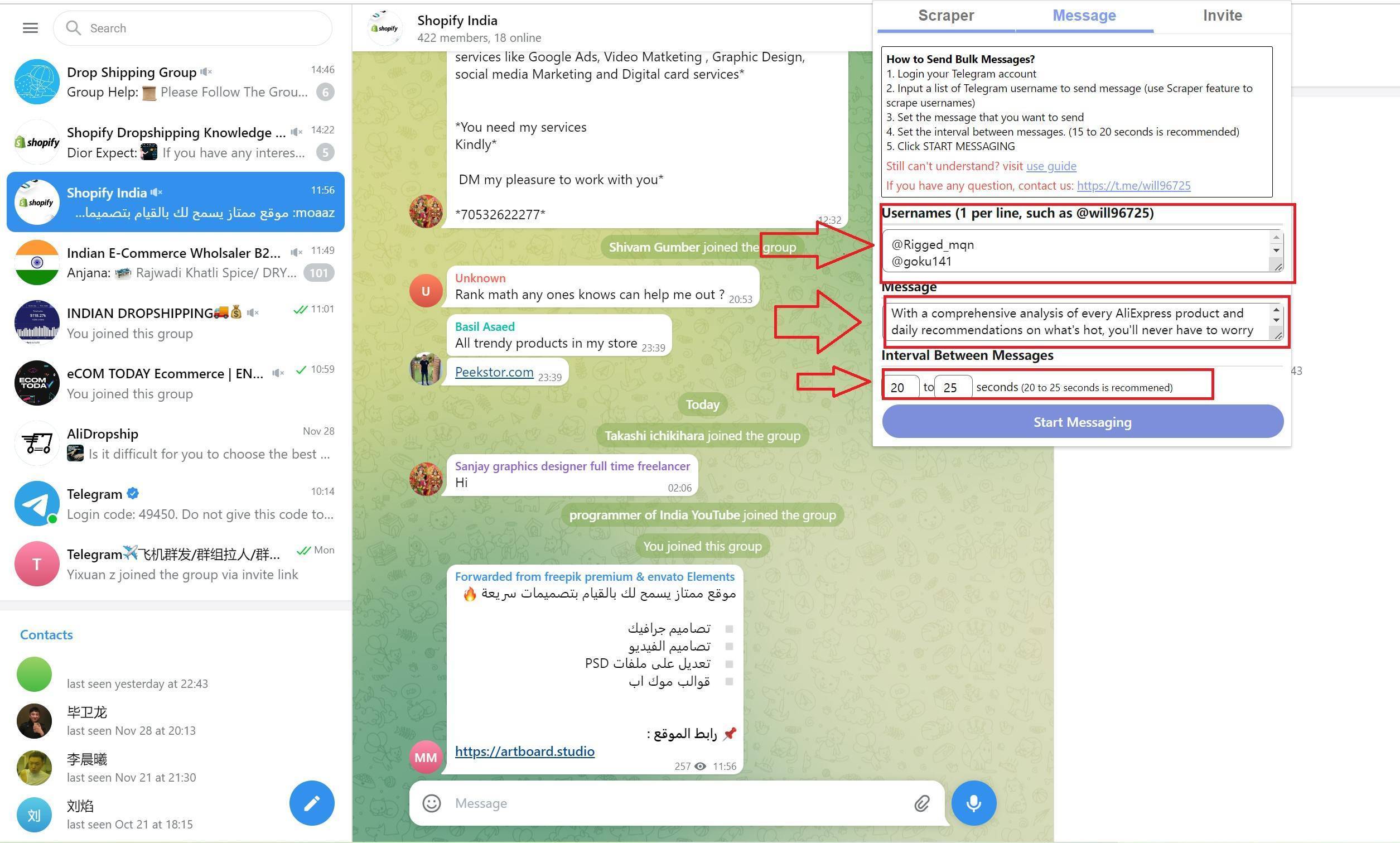This screenshot has height=843, width=1400.
Task: Select the Usernames input field
Action: coord(1078,251)
